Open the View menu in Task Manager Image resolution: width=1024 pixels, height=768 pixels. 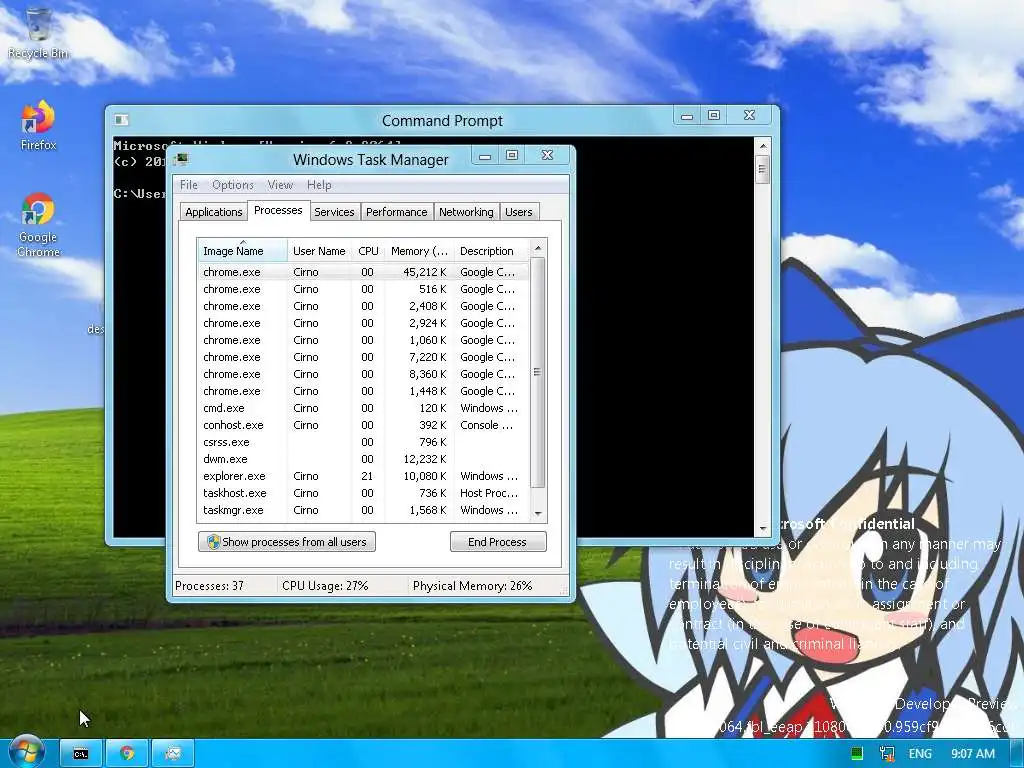(x=280, y=185)
